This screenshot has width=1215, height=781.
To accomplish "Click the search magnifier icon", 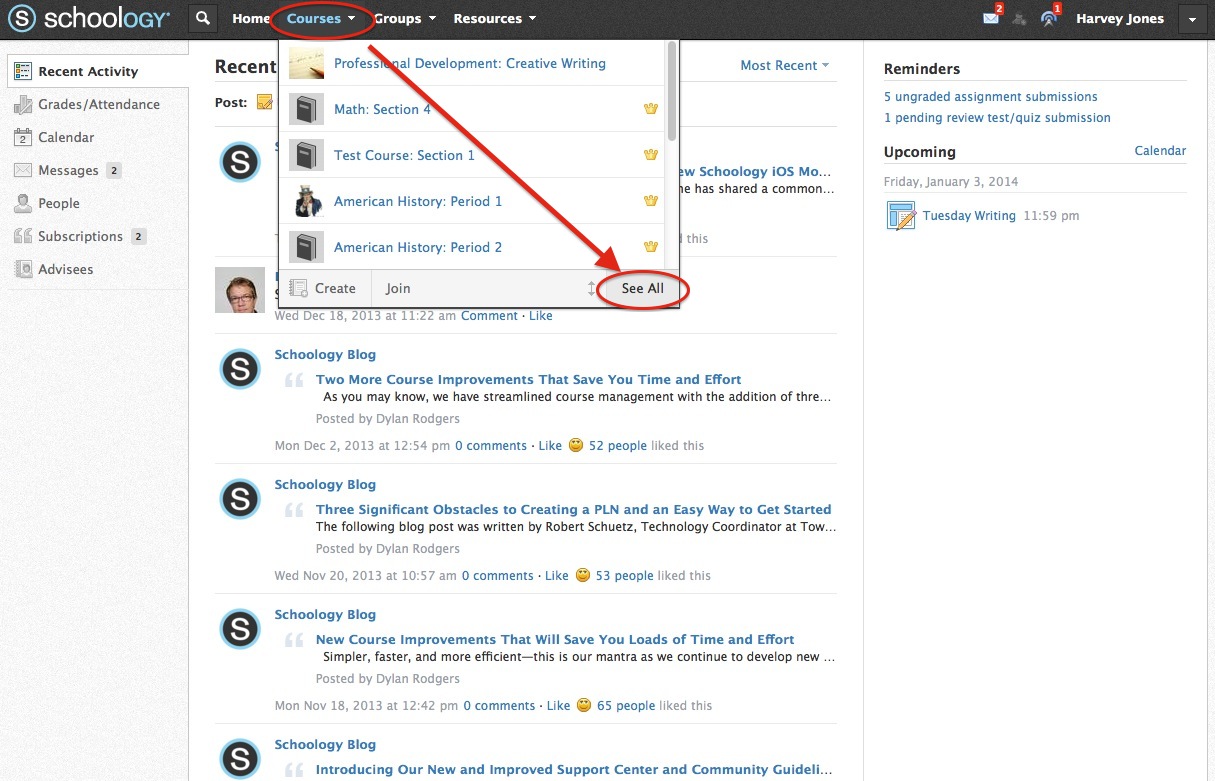I will pyautogui.click(x=203, y=19).
